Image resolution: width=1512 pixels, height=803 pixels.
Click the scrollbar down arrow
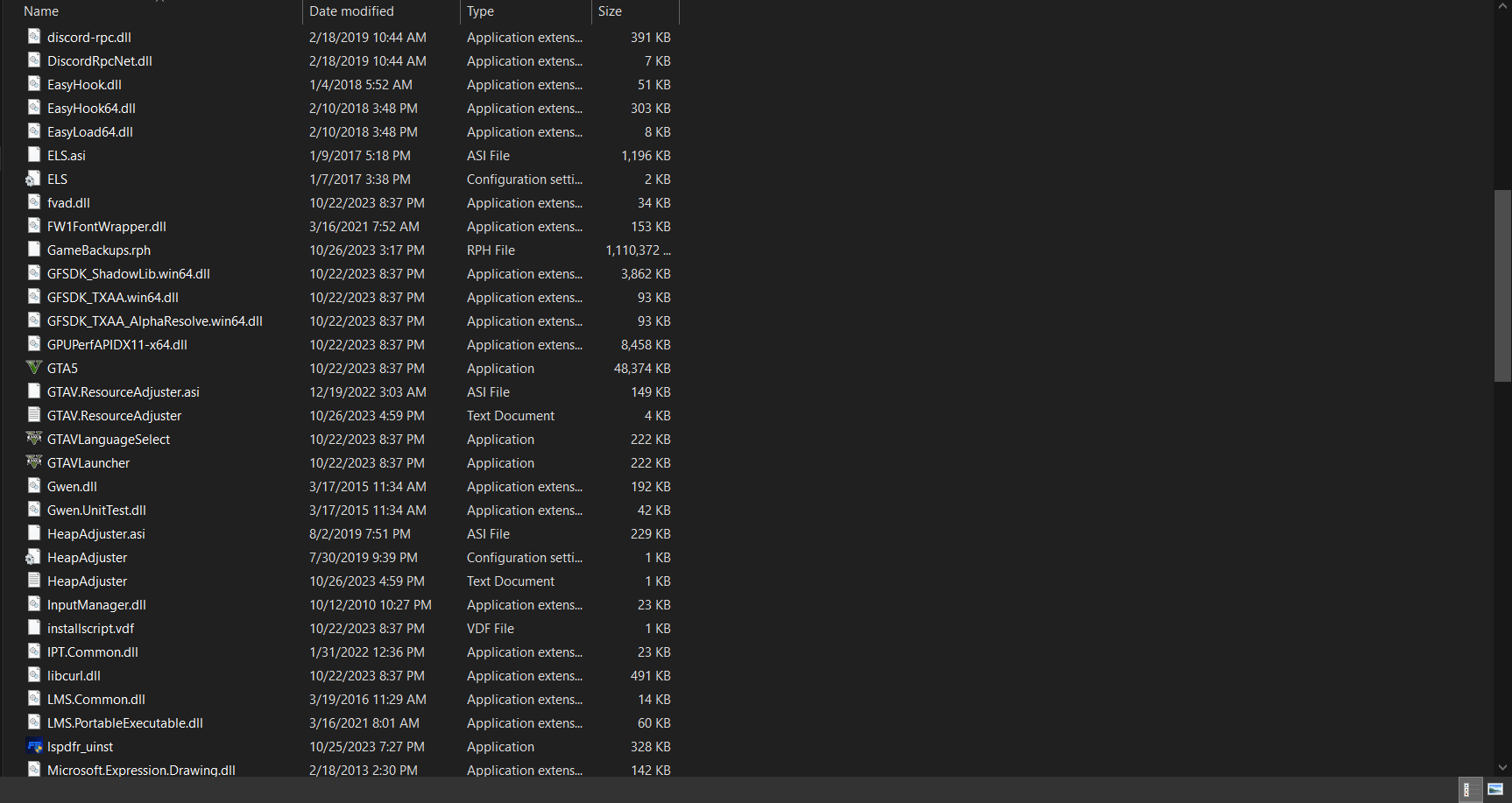[x=1502, y=768]
